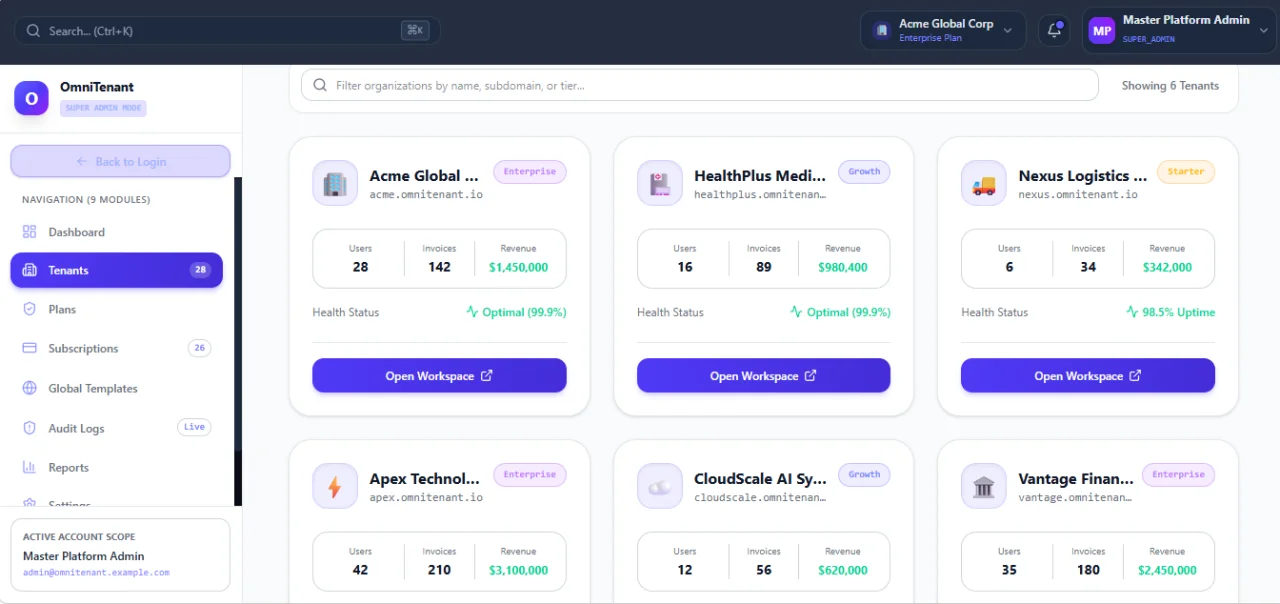The image size is (1280, 604).
Task: Open the Reports module
Action: 117,467
